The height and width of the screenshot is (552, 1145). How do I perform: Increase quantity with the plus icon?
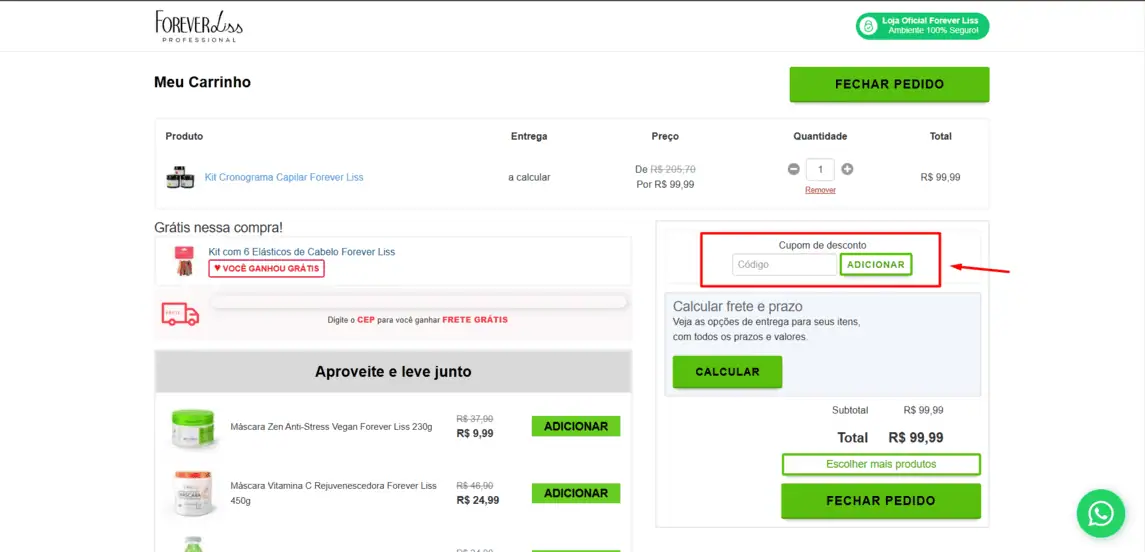coord(847,169)
